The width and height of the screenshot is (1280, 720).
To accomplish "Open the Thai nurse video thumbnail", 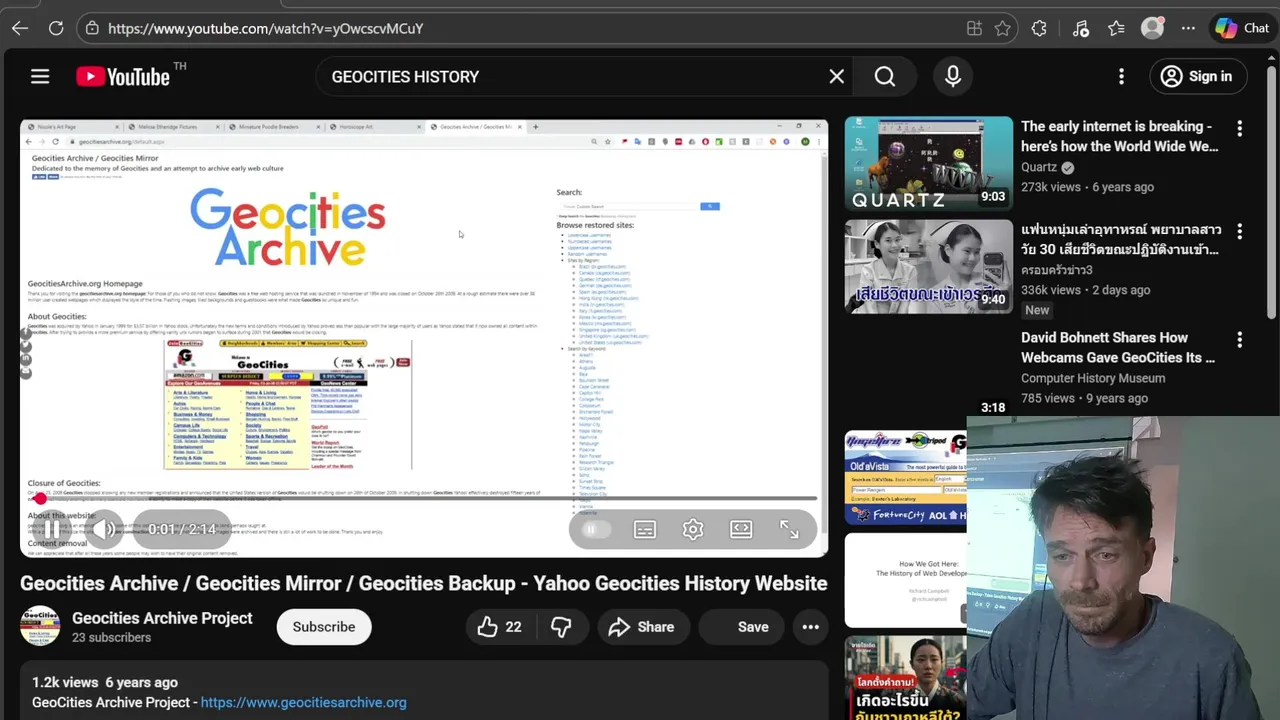I will point(928,266).
